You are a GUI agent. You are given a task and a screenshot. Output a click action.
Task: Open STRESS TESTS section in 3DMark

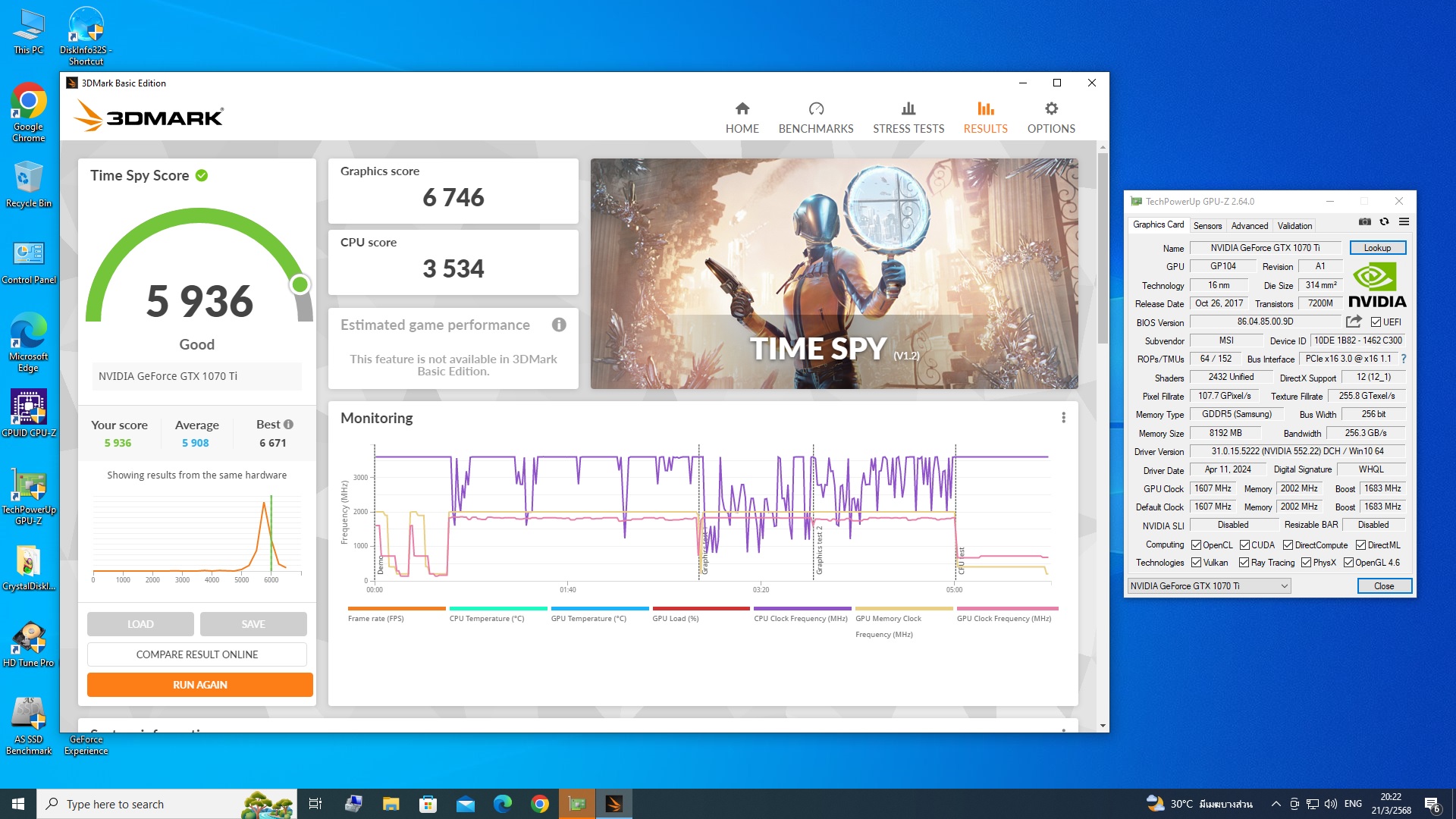[x=908, y=118]
